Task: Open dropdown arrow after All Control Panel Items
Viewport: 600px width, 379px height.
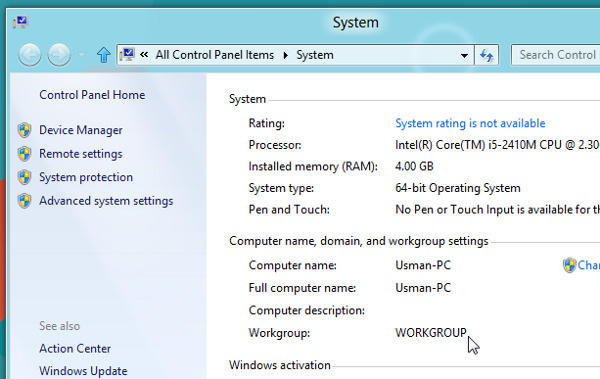Action: [x=285, y=55]
